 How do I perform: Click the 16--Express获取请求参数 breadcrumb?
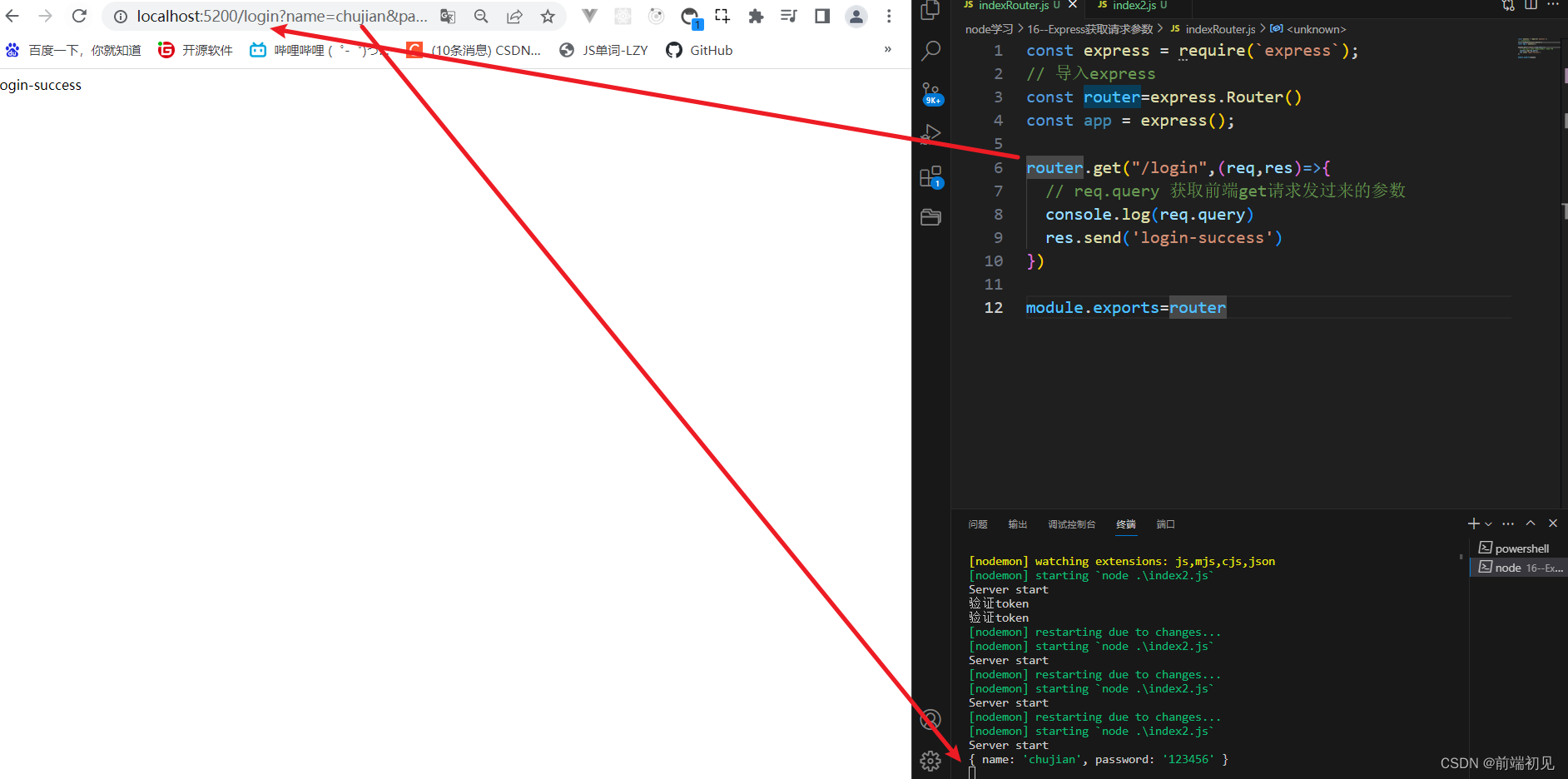1089,29
